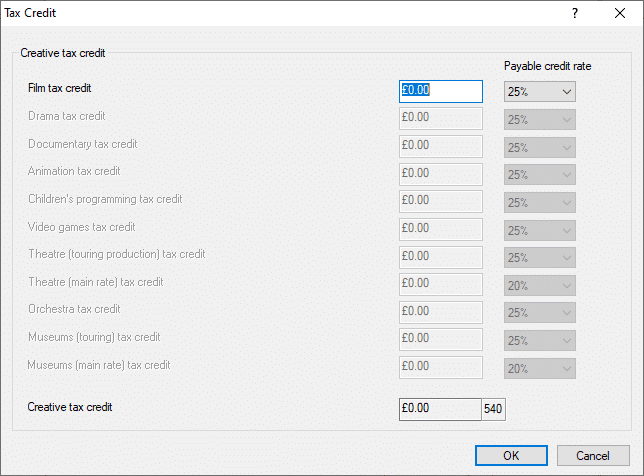Image resolution: width=644 pixels, height=476 pixels.
Task: Click the Drama tax credit amount field
Action: (x=441, y=119)
